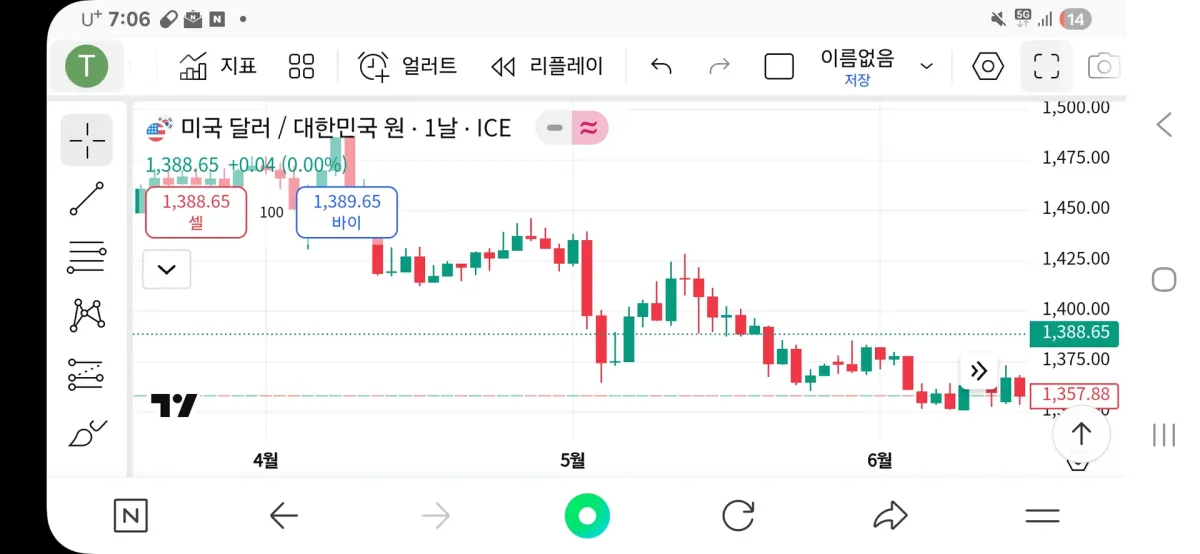Take a chart snapshot with camera
This screenshot has width=1200, height=554.
tap(1103, 67)
